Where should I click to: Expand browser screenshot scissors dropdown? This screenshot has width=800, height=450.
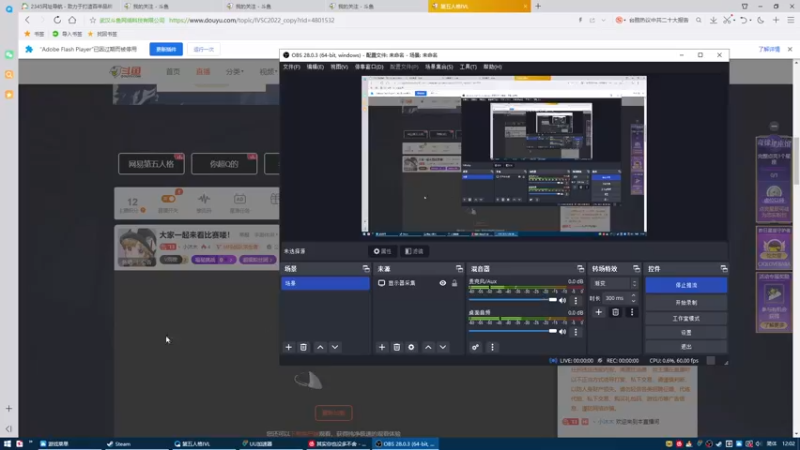(x=734, y=20)
